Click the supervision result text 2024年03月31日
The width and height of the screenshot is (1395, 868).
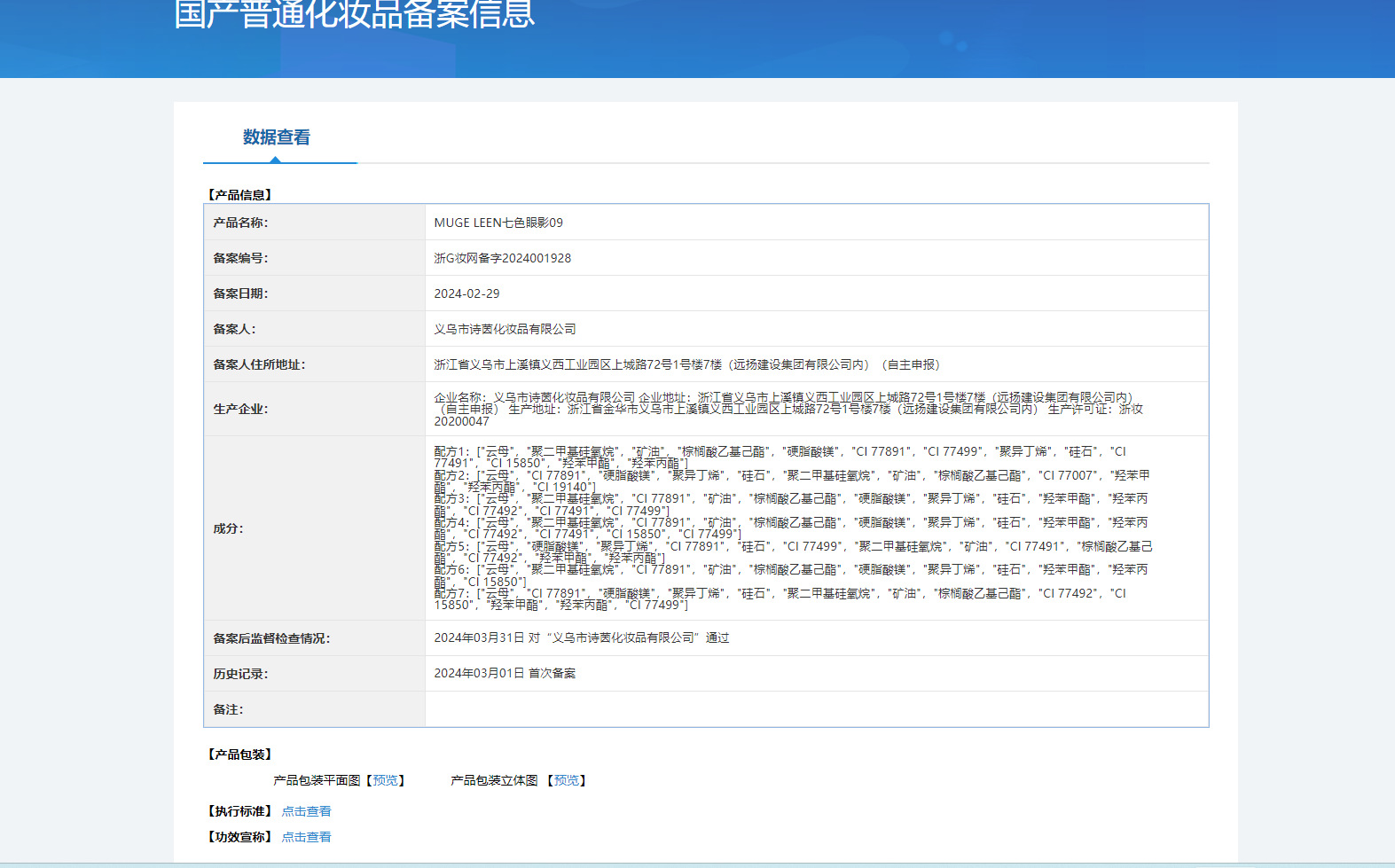[582, 637]
